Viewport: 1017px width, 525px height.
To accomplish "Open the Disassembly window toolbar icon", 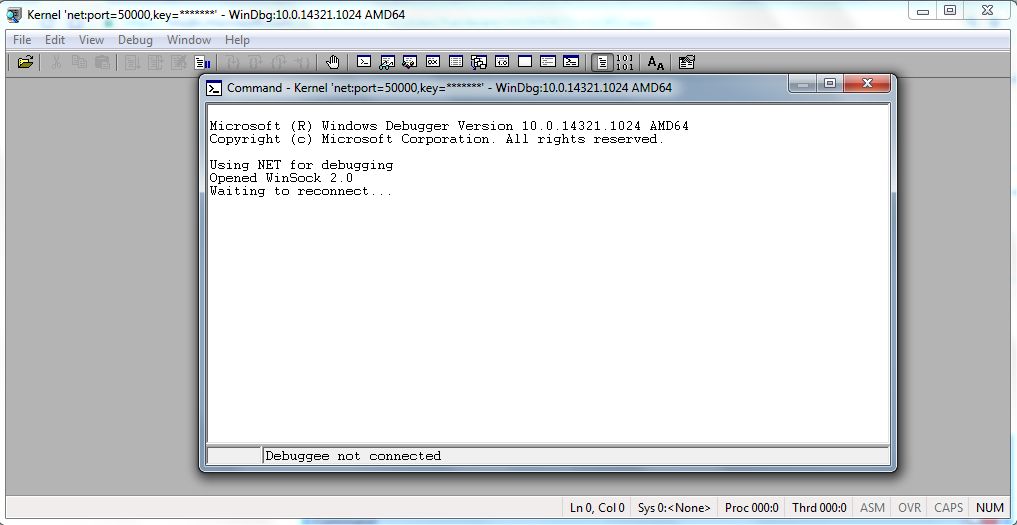I will 502,62.
